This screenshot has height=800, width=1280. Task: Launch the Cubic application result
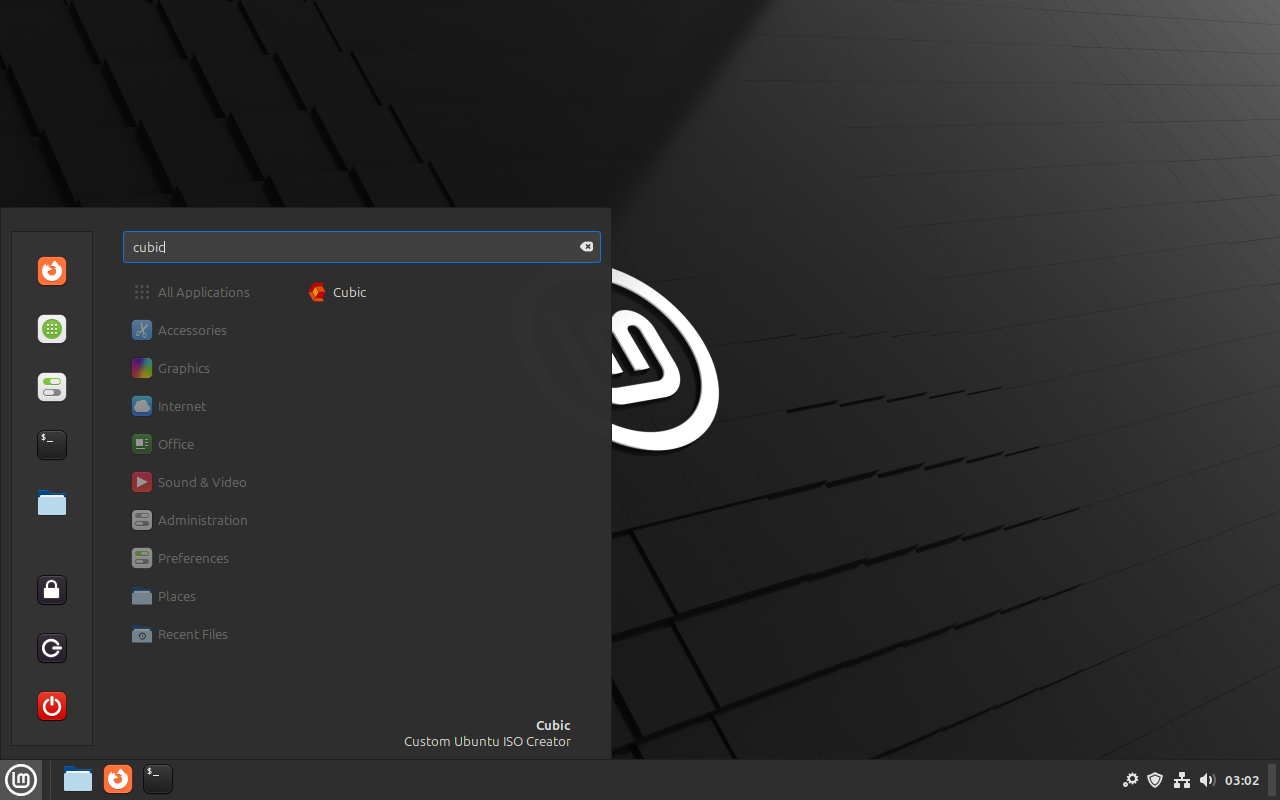pyautogui.click(x=339, y=292)
